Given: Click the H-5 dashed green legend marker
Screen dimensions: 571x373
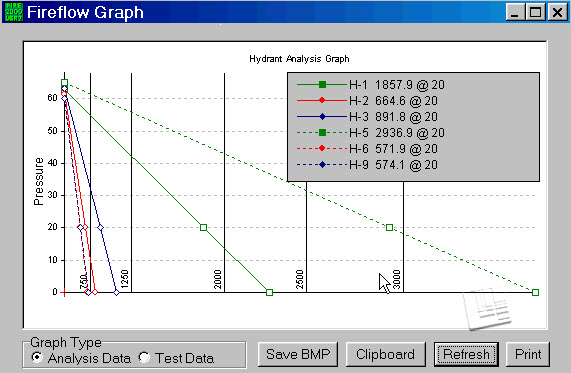Looking at the screenshot, I should click(x=322, y=133).
